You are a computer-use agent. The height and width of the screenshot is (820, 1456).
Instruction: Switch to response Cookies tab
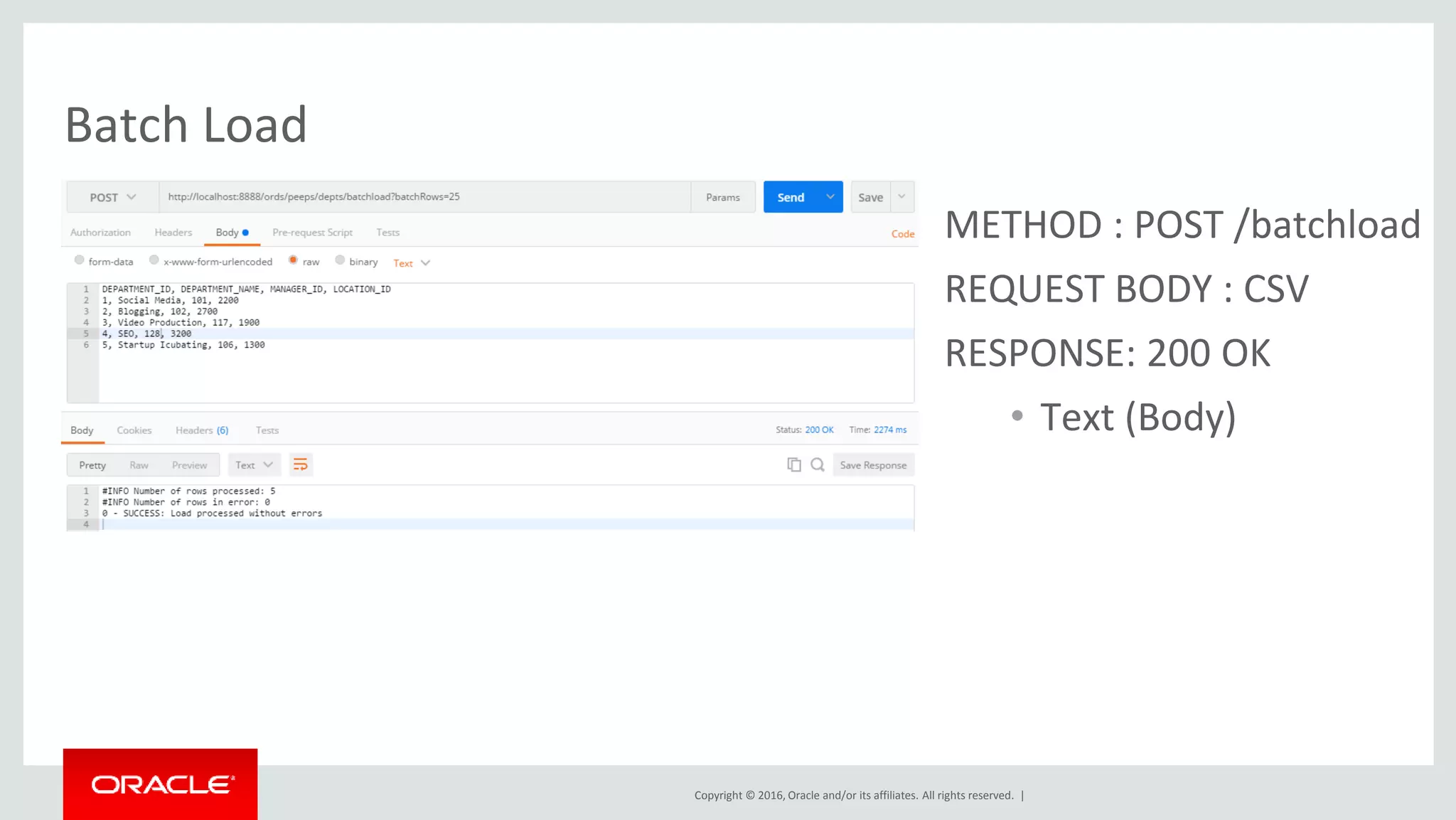(134, 430)
